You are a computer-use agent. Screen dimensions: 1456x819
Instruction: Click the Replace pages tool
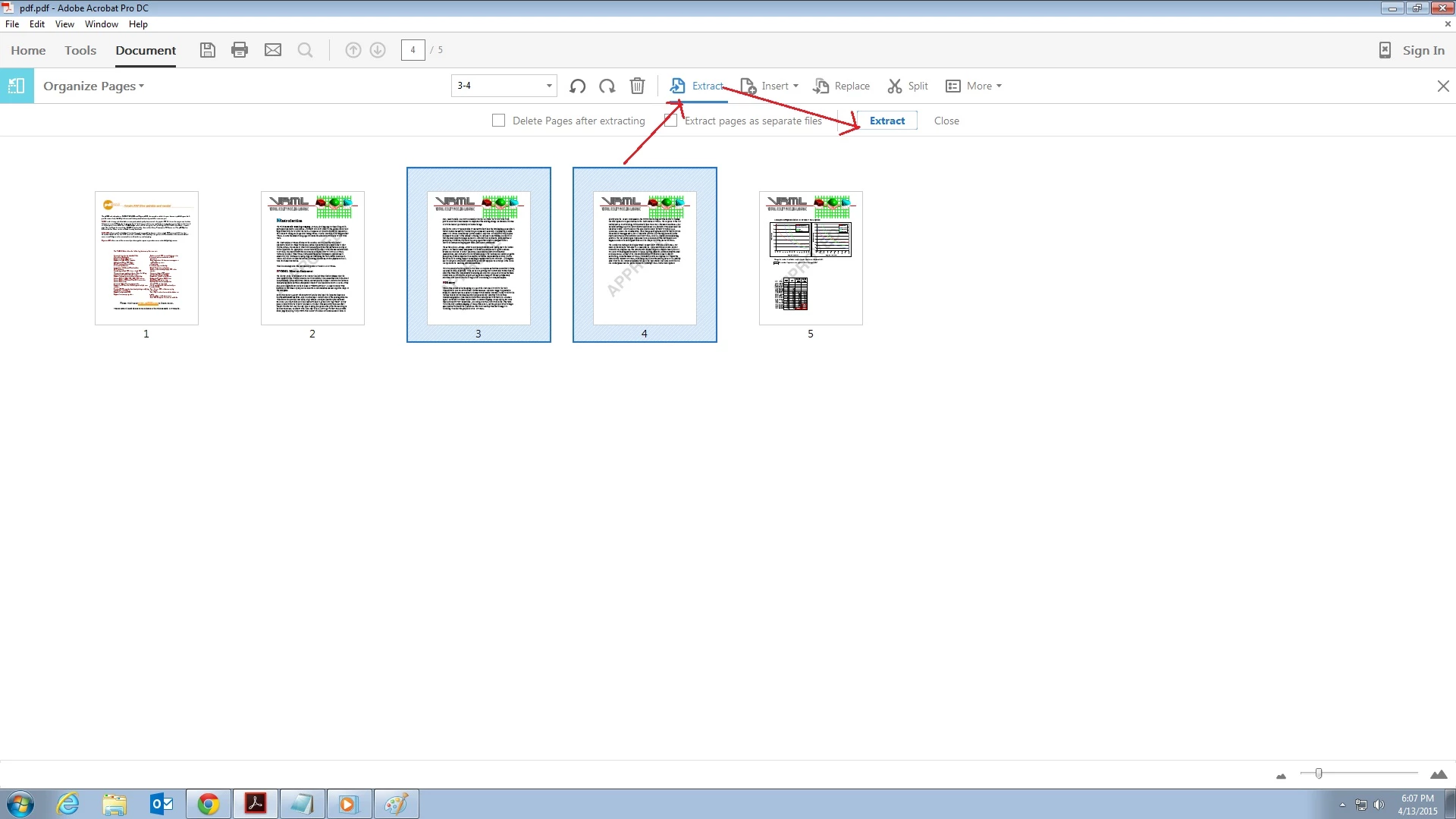click(842, 86)
